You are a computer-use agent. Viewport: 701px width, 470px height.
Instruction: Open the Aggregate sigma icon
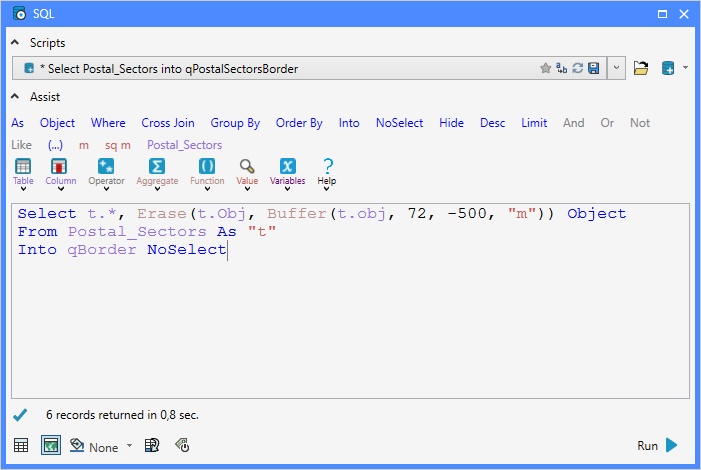[157, 166]
